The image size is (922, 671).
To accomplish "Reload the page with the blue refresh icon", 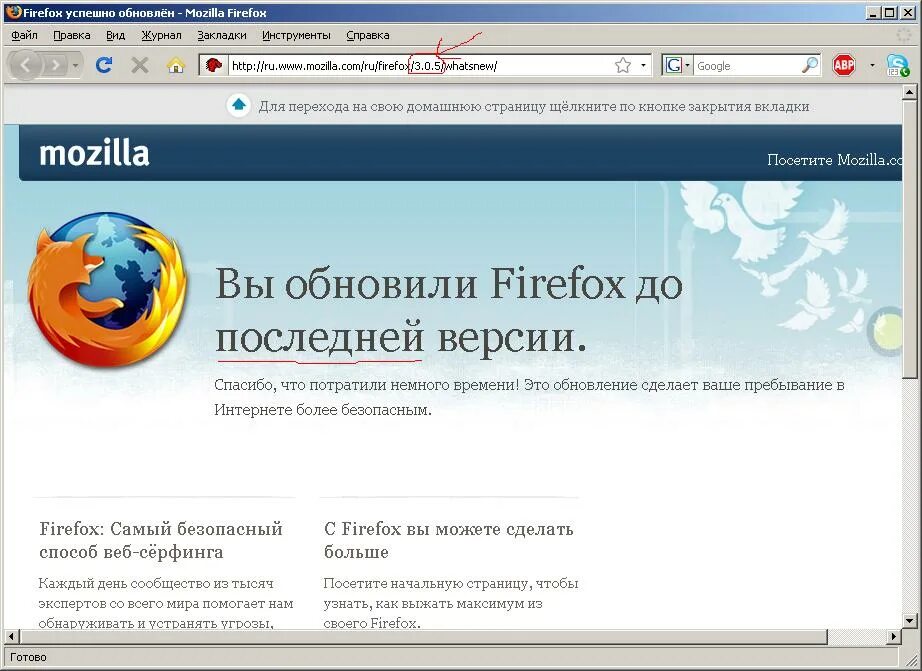I will (x=104, y=65).
